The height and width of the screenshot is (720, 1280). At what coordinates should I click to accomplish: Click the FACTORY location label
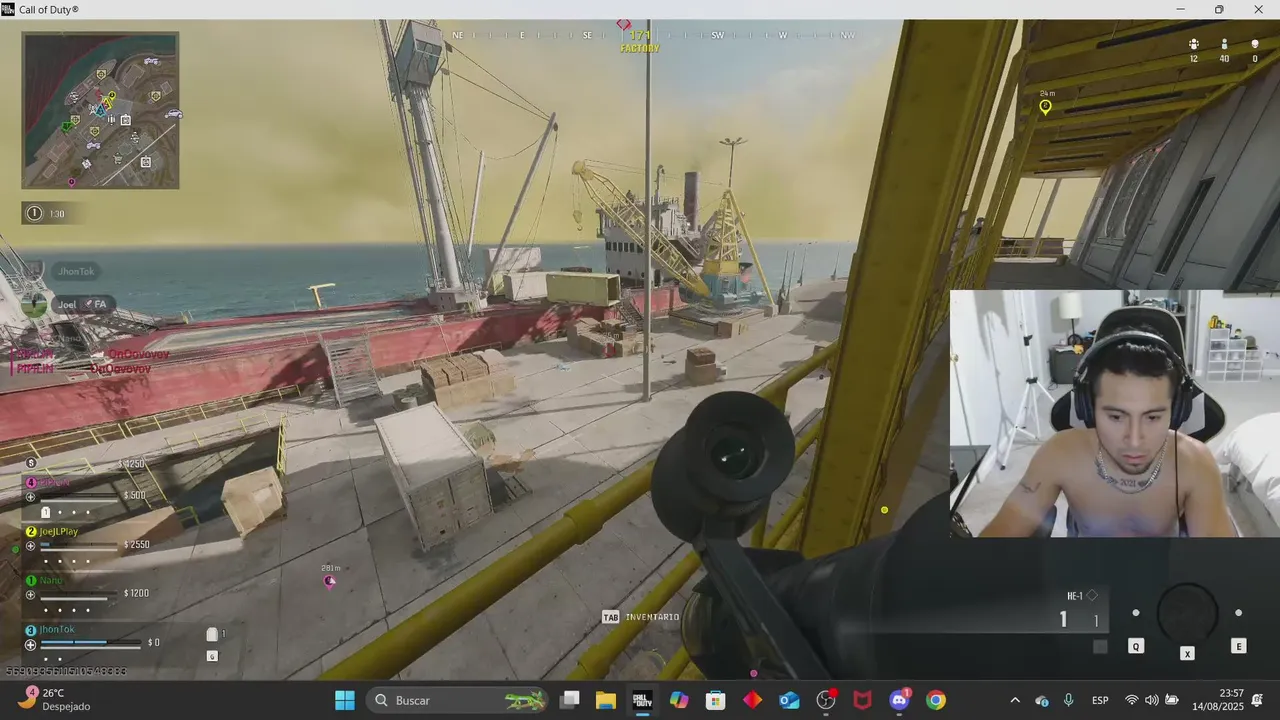640,48
